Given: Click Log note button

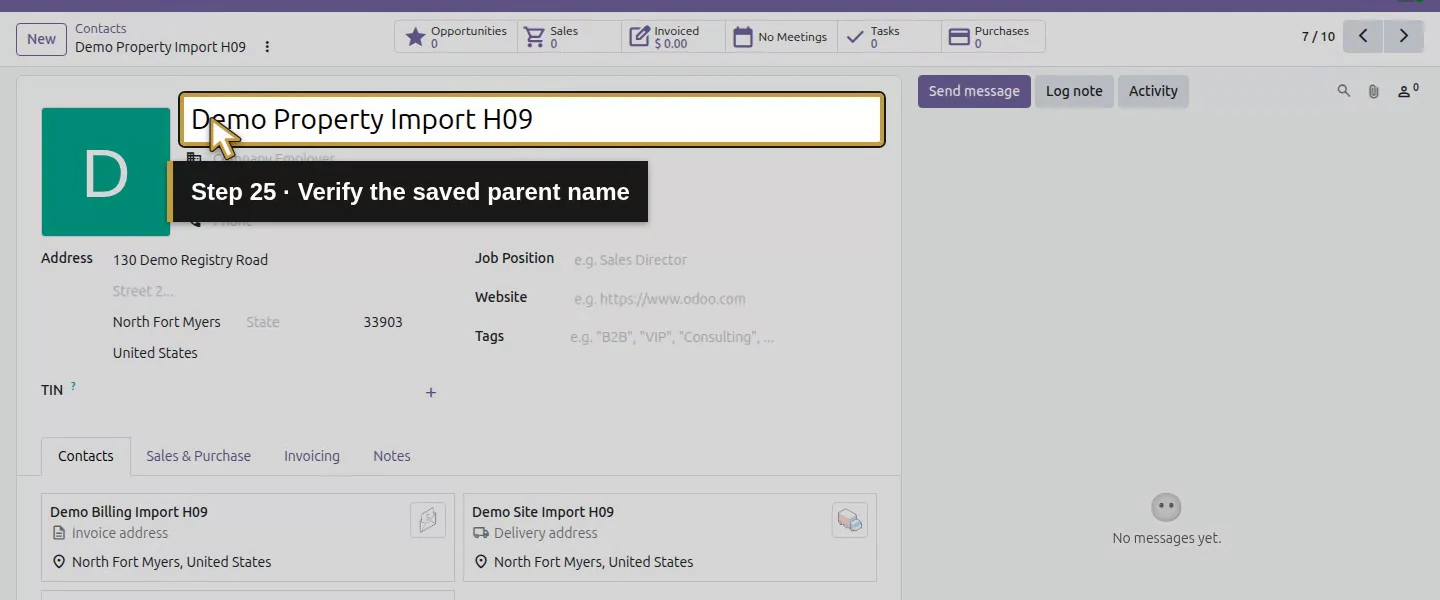Looking at the screenshot, I should tap(1074, 91).
